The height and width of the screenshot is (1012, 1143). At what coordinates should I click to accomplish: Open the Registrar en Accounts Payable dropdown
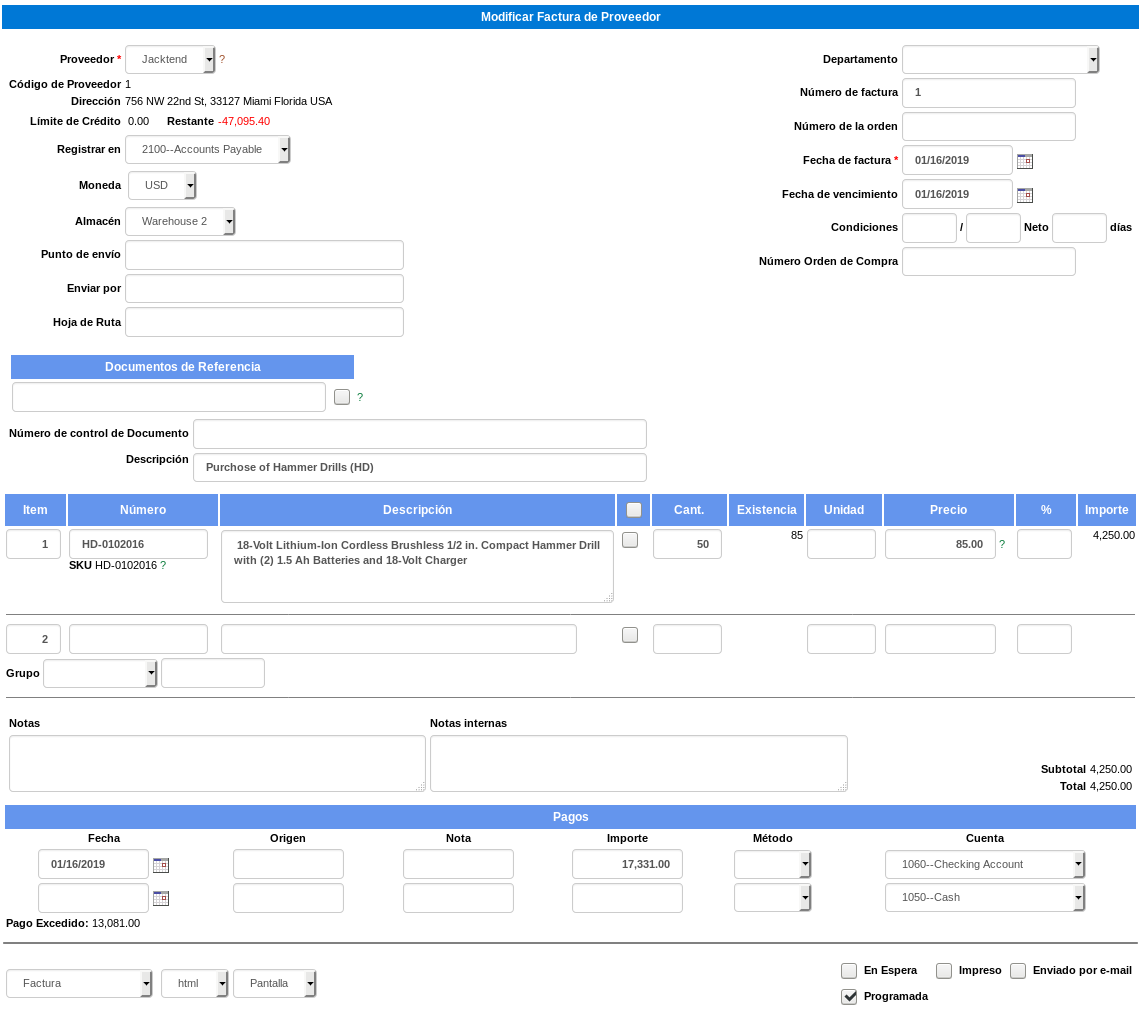click(208, 149)
